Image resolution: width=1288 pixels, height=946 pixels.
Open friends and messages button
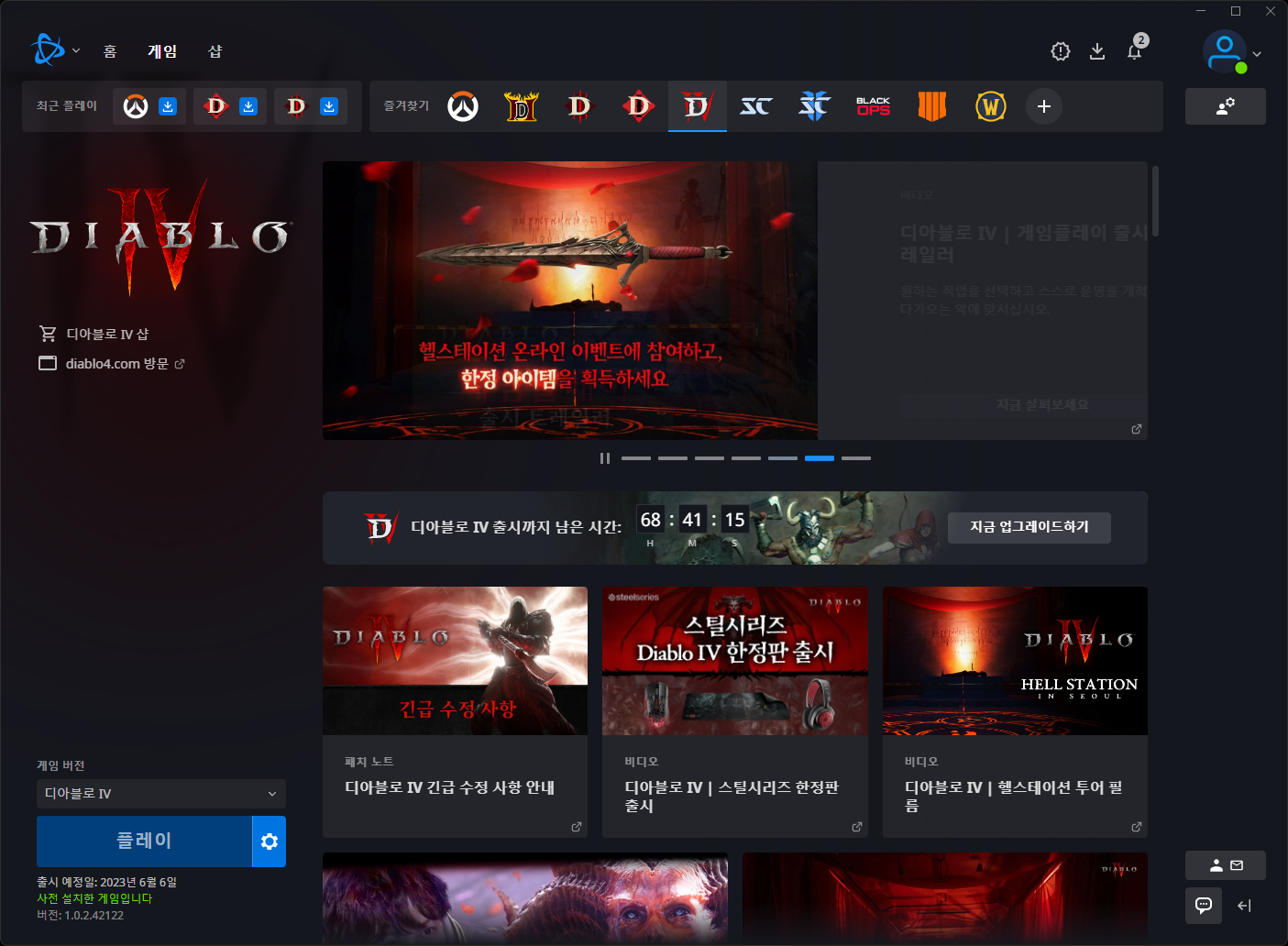pyautogui.click(x=1226, y=865)
